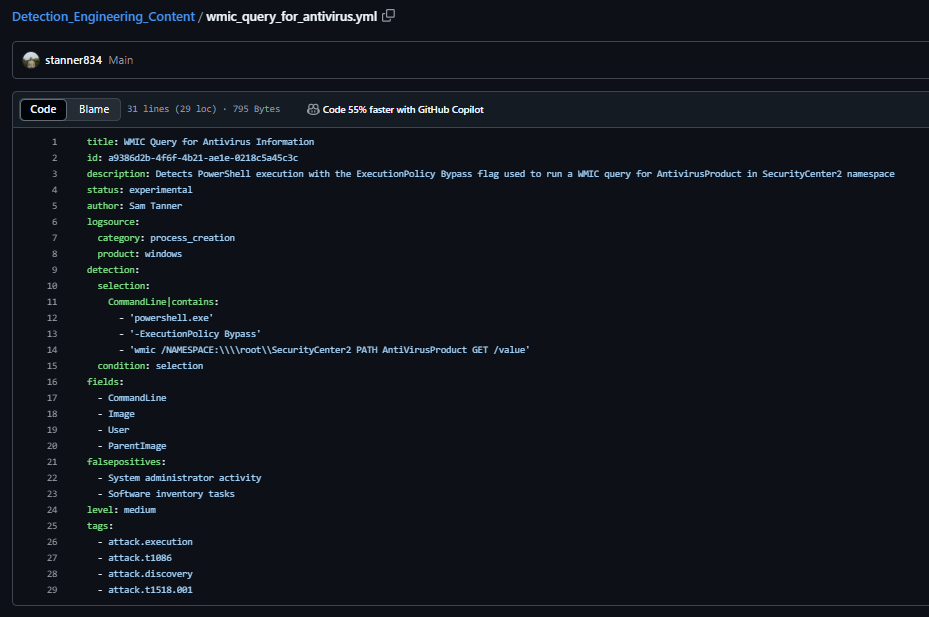Open the Detection_Engineering_Content repository link

(x=103, y=17)
